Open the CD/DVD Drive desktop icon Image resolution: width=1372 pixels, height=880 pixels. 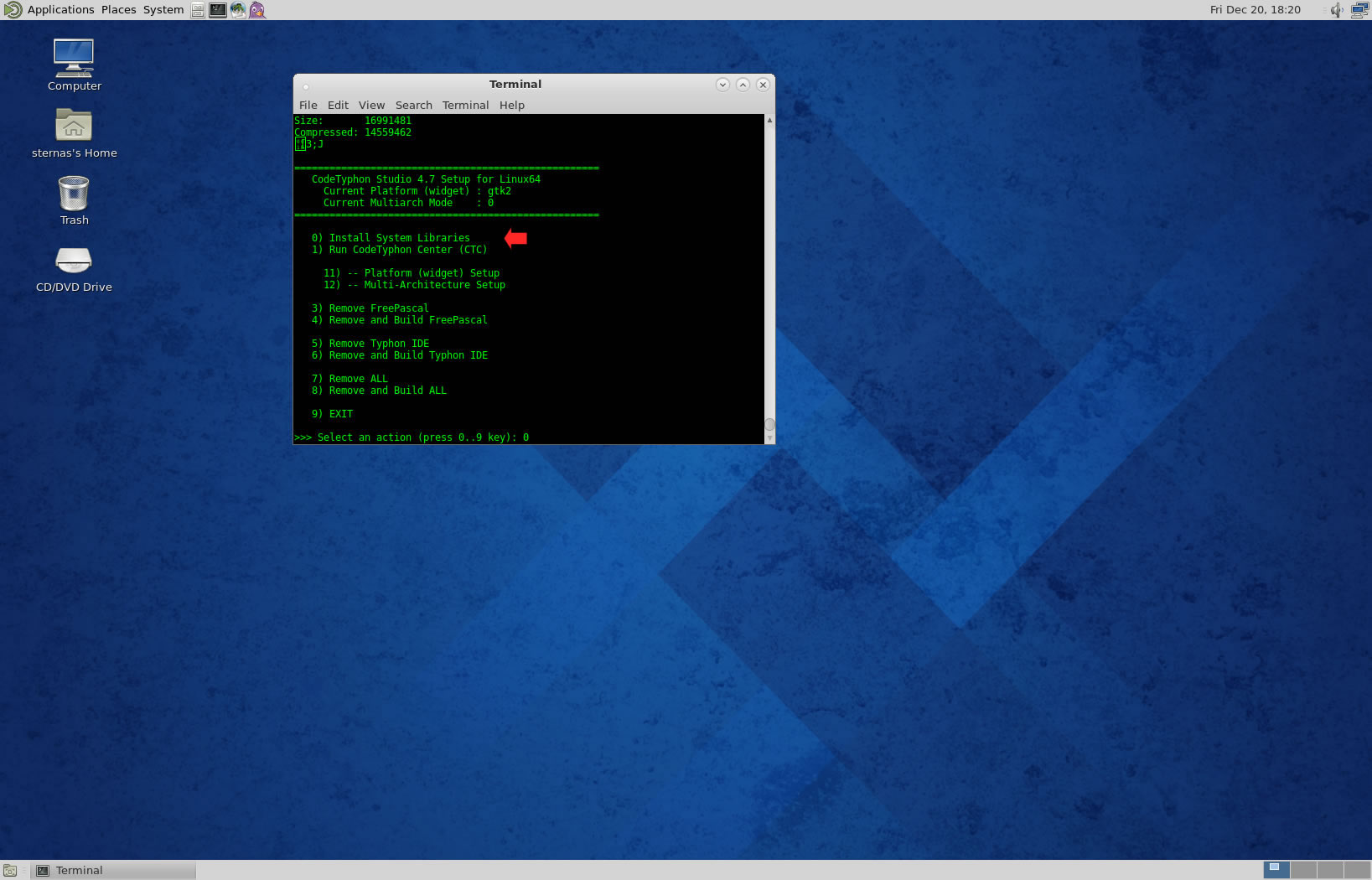point(74,268)
